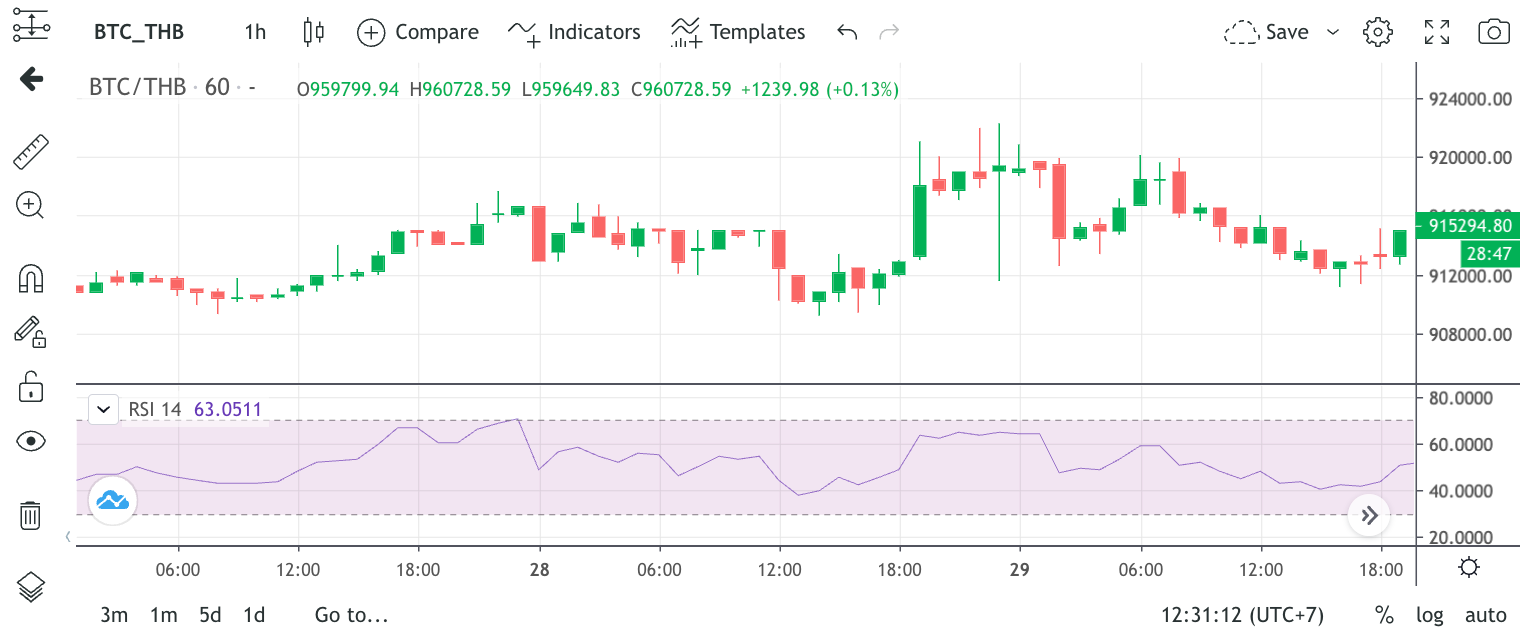Open the Go to... date dialog
Viewport: 1520px width, 638px height.
pyautogui.click(x=351, y=616)
